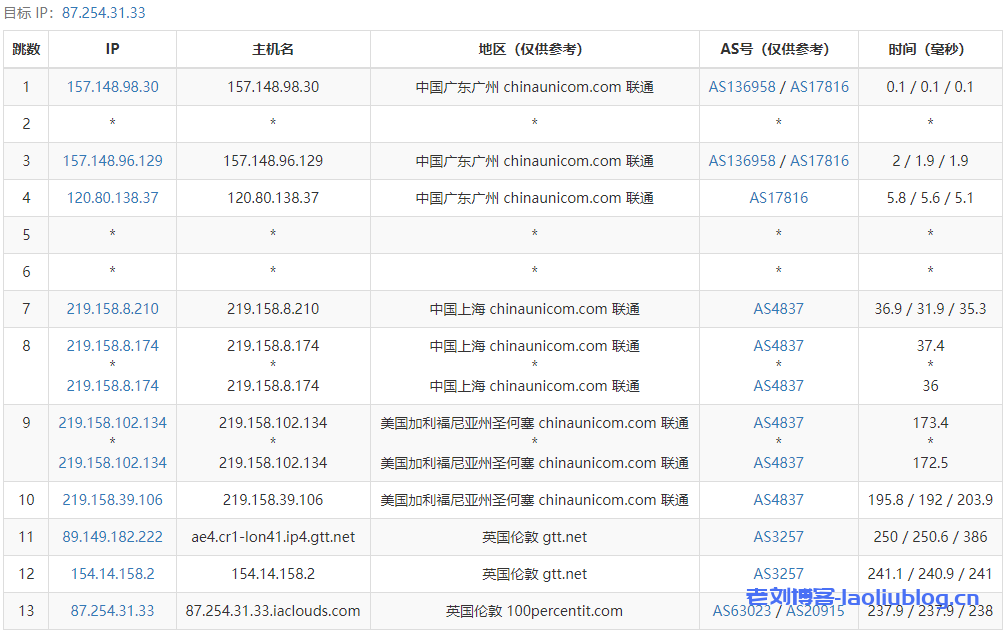Open AS4837 link in hop 7 row
This screenshot has height=635, width=1005.
tap(778, 309)
